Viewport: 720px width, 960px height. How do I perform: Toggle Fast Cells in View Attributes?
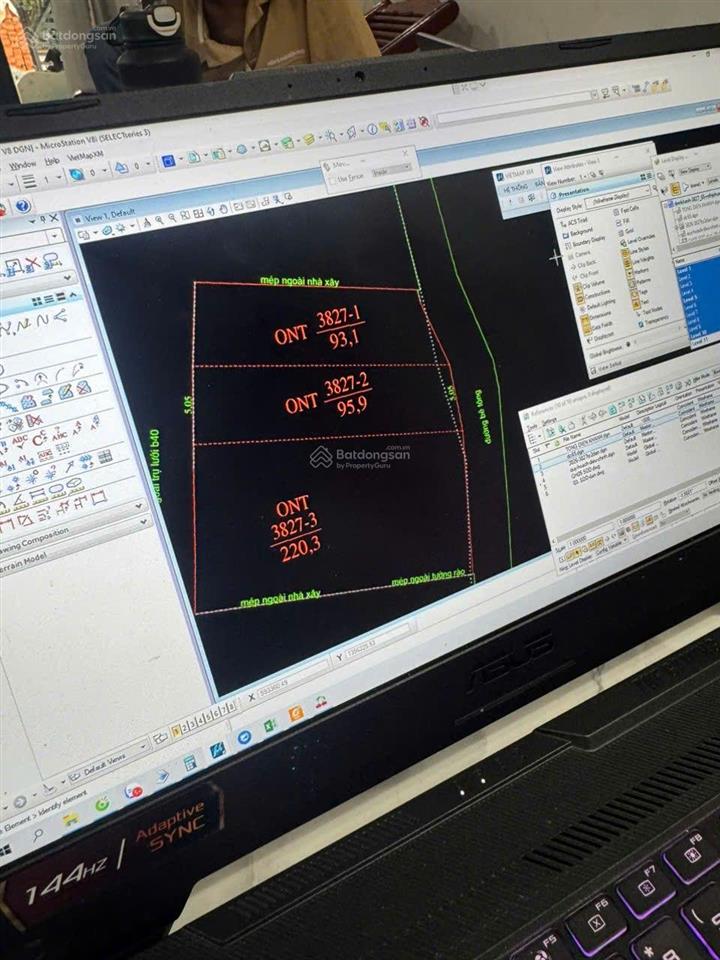click(625, 211)
